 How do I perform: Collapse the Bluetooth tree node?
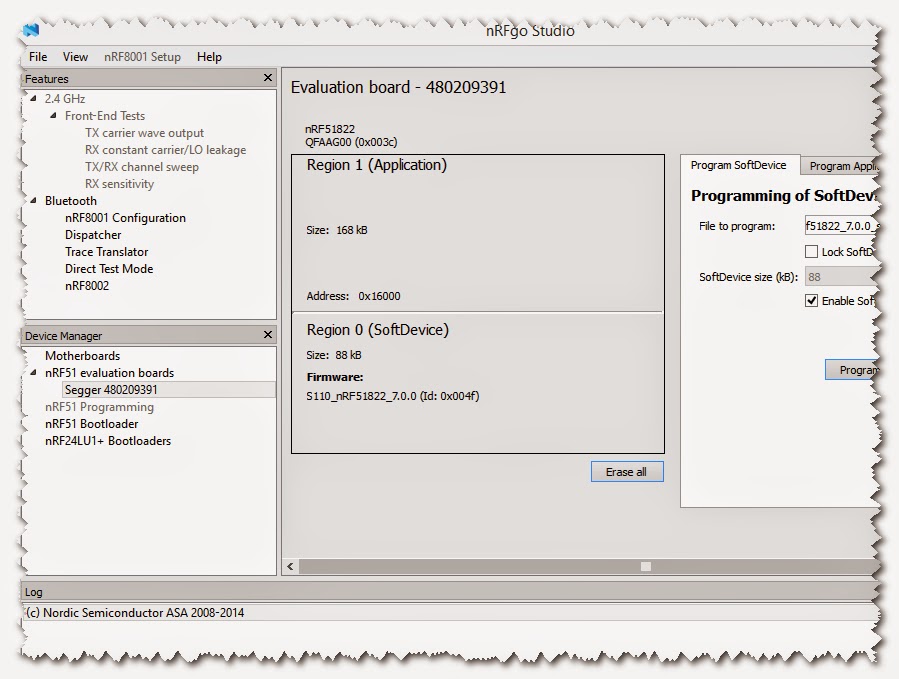33,201
